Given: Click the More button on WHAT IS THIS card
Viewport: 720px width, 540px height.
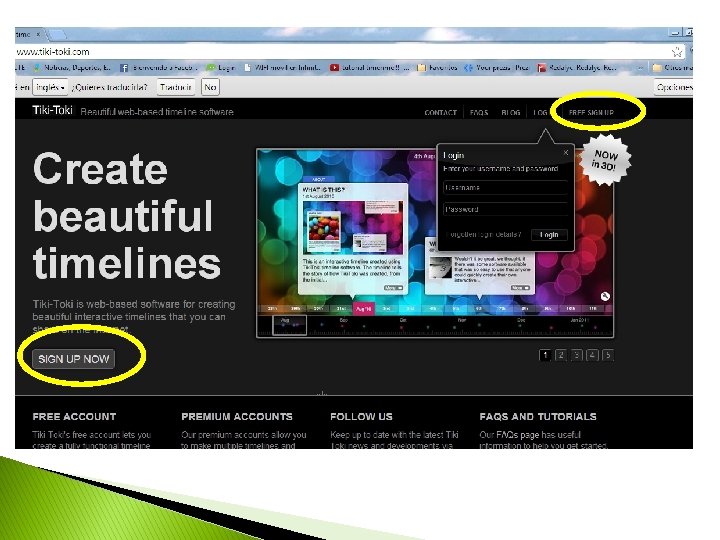Looking at the screenshot, I should coord(393,288).
